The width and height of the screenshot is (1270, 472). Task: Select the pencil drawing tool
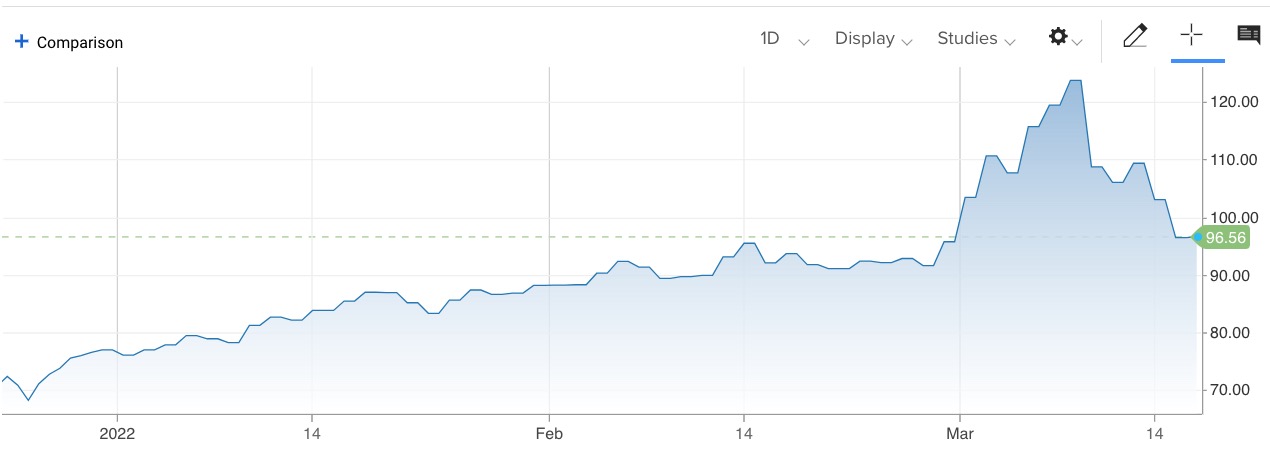1134,36
